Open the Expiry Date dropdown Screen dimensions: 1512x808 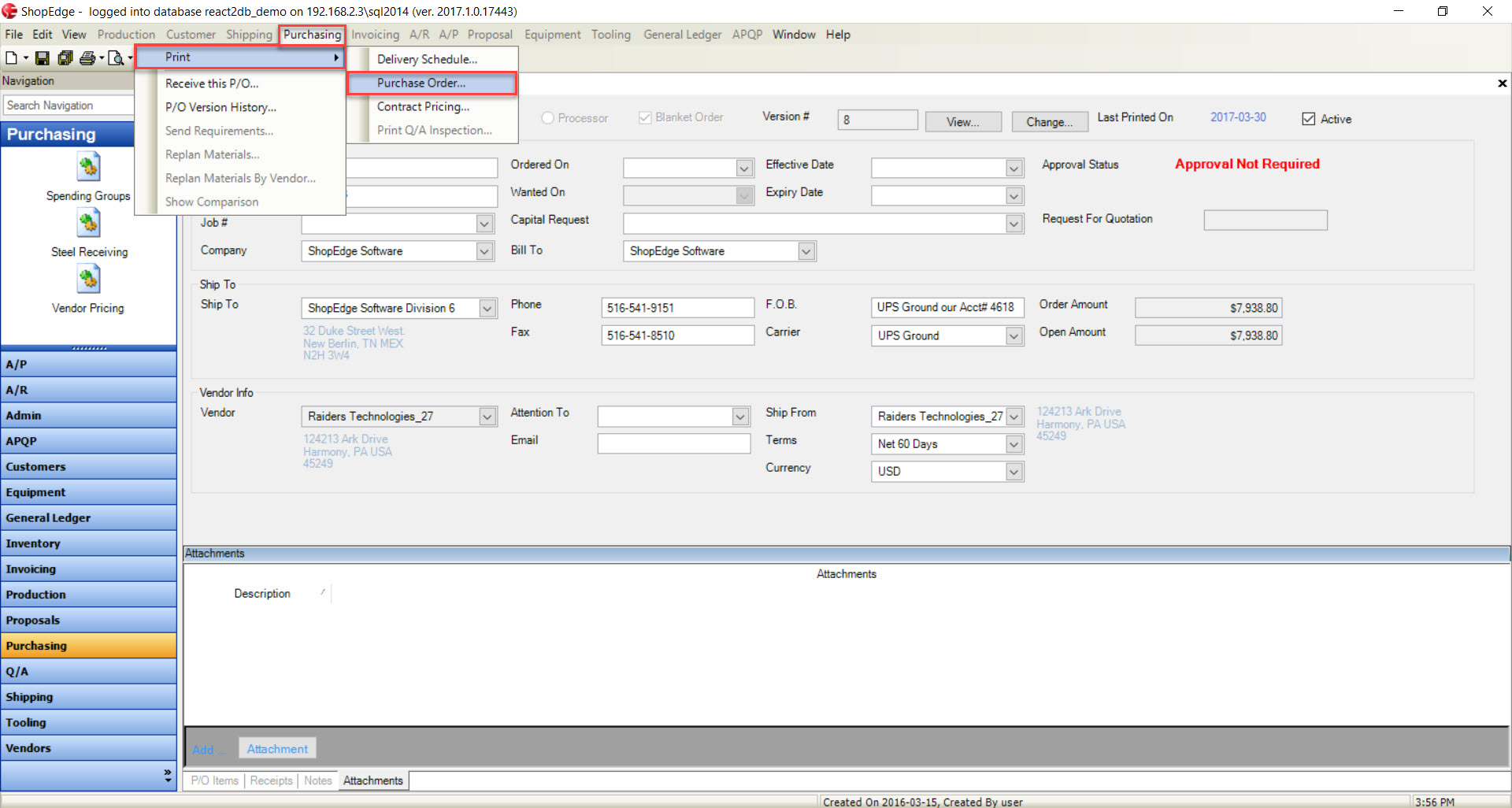tap(1014, 196)
